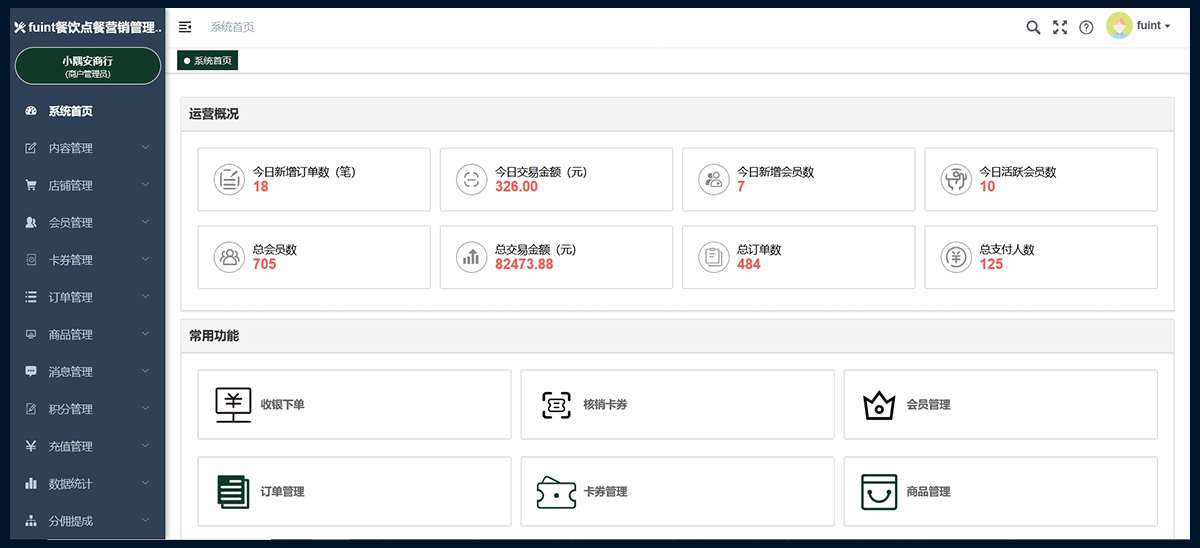Expand the 订单管理 sidebar chevron
Screen dimensions: 1200x548
coord(146,297)
